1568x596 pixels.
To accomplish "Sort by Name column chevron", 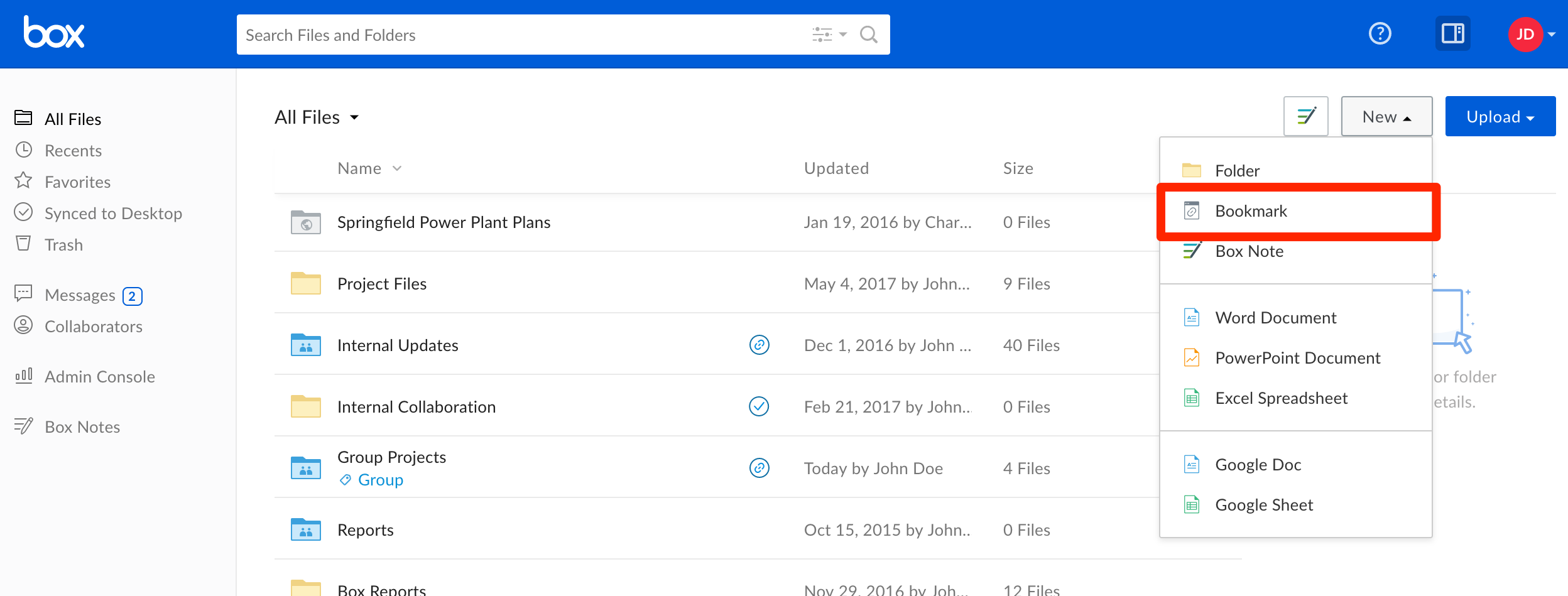I will pos(397,168).
